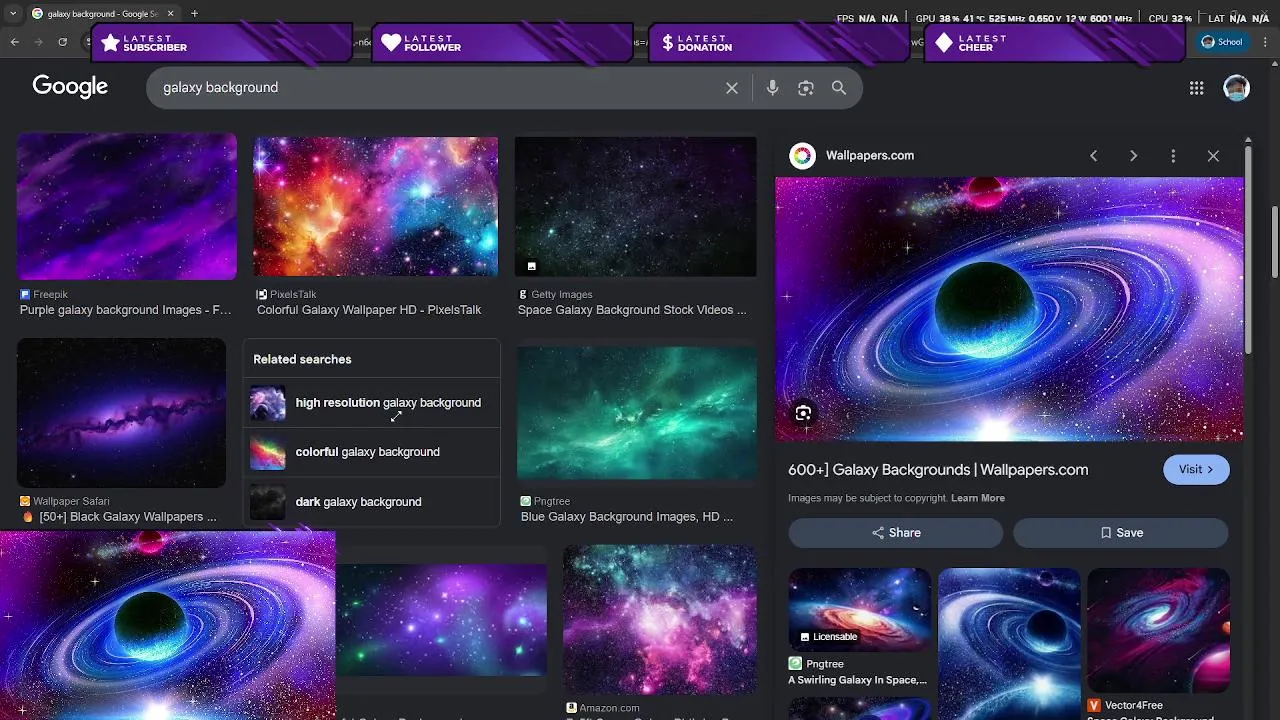This screenshot has height=720, width=1280.
Task: Open the tab list dropdown arrow
Action: pyautogui.click(x=13, y=13)
